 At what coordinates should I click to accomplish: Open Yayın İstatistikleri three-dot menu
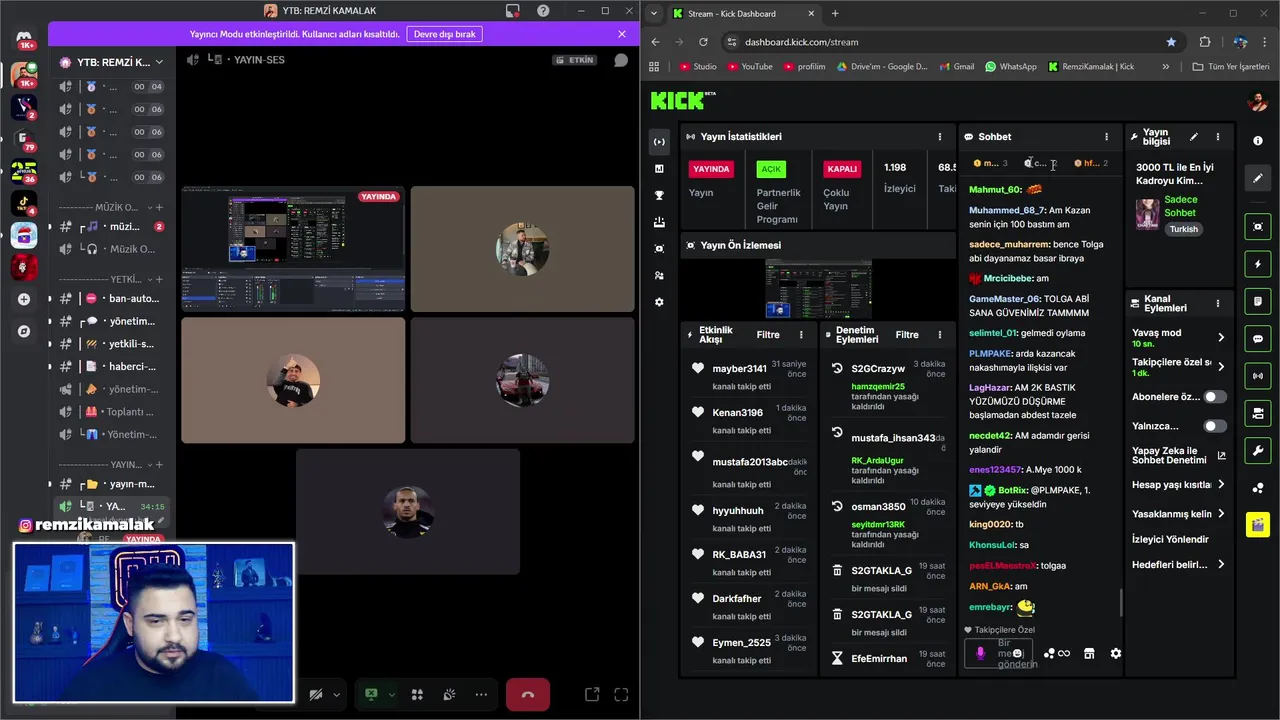tap(939, 137)
